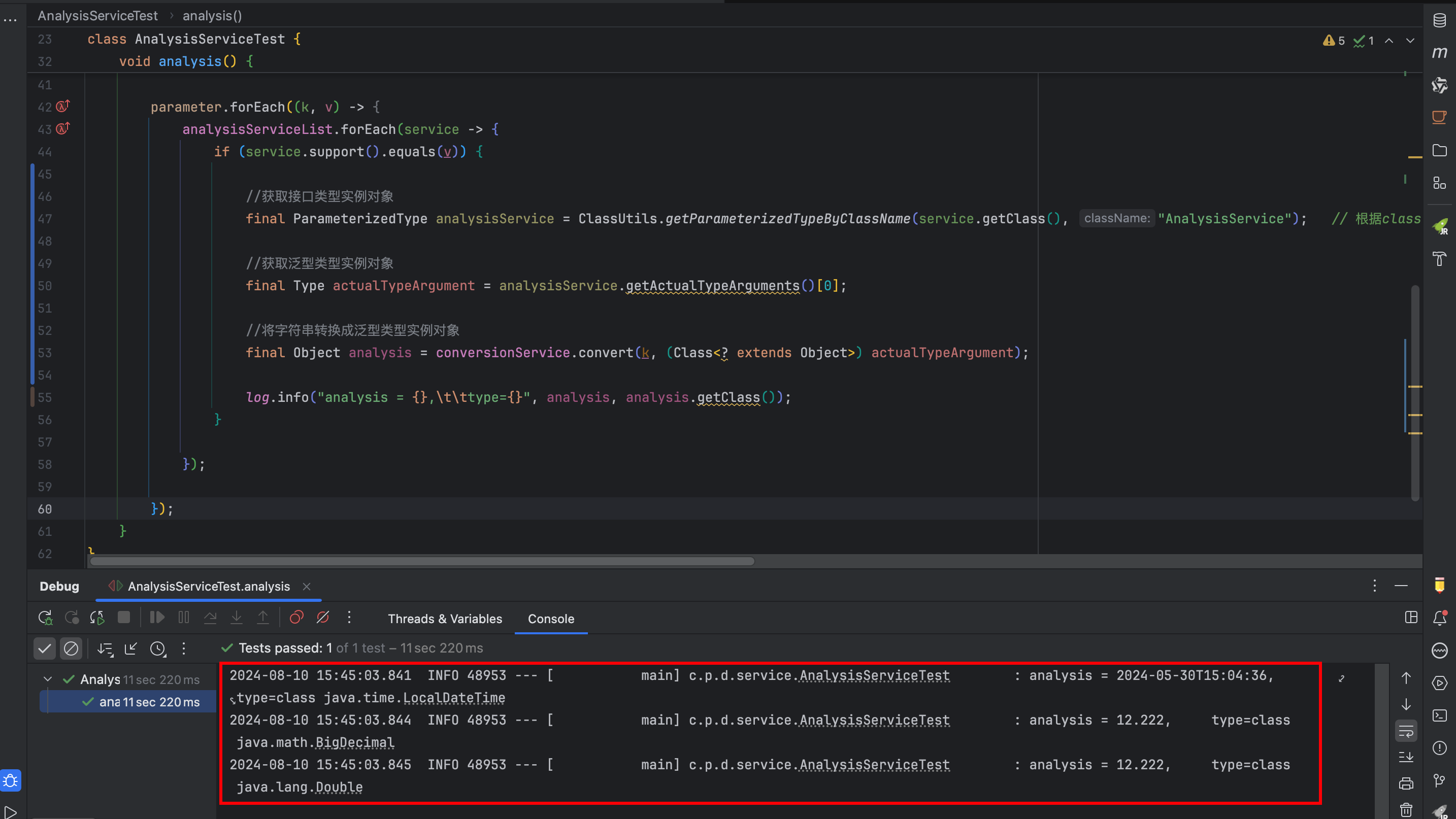
Task: Click the sticky line void analysis()
Action: tap(186, 61)
